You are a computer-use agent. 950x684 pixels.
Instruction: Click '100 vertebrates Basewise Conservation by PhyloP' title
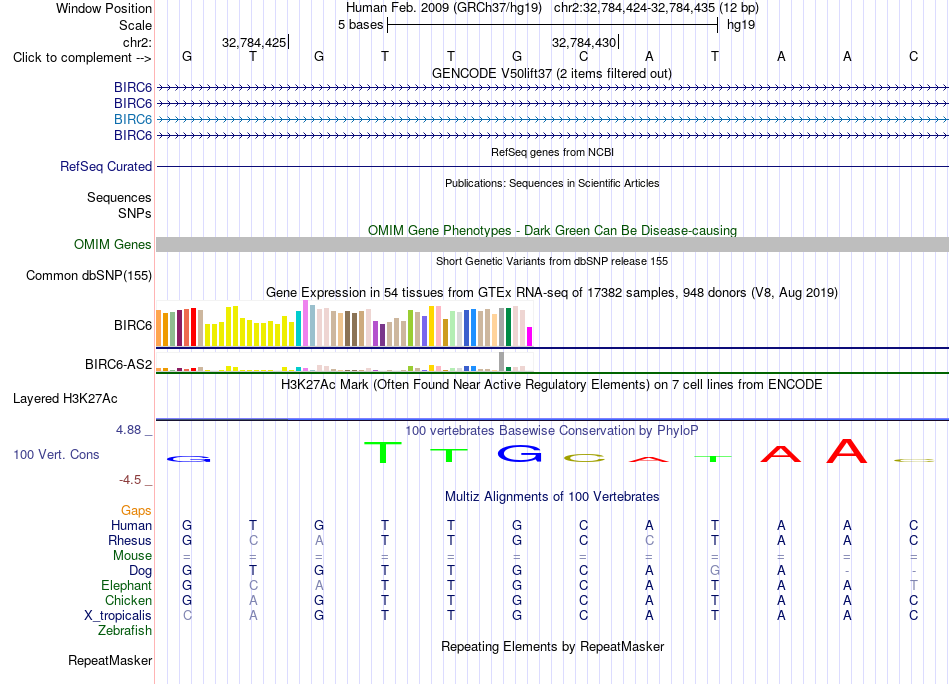pyautogui.click(x=551, y=431)
